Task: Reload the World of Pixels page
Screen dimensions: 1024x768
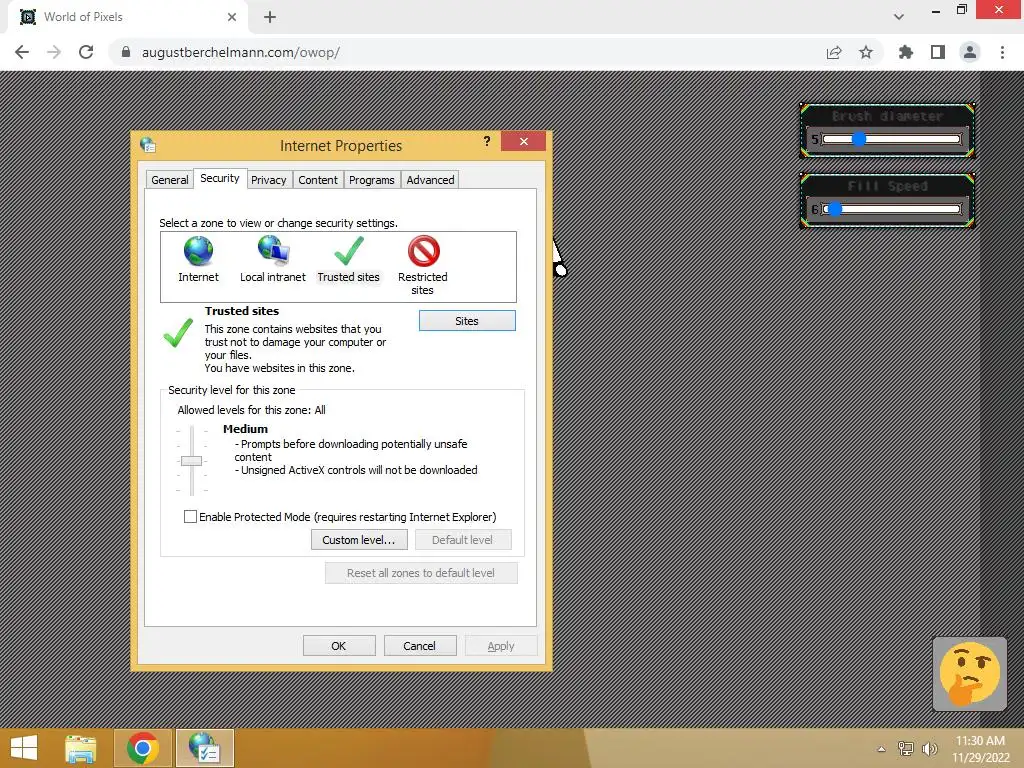Action: coord(86,52)
